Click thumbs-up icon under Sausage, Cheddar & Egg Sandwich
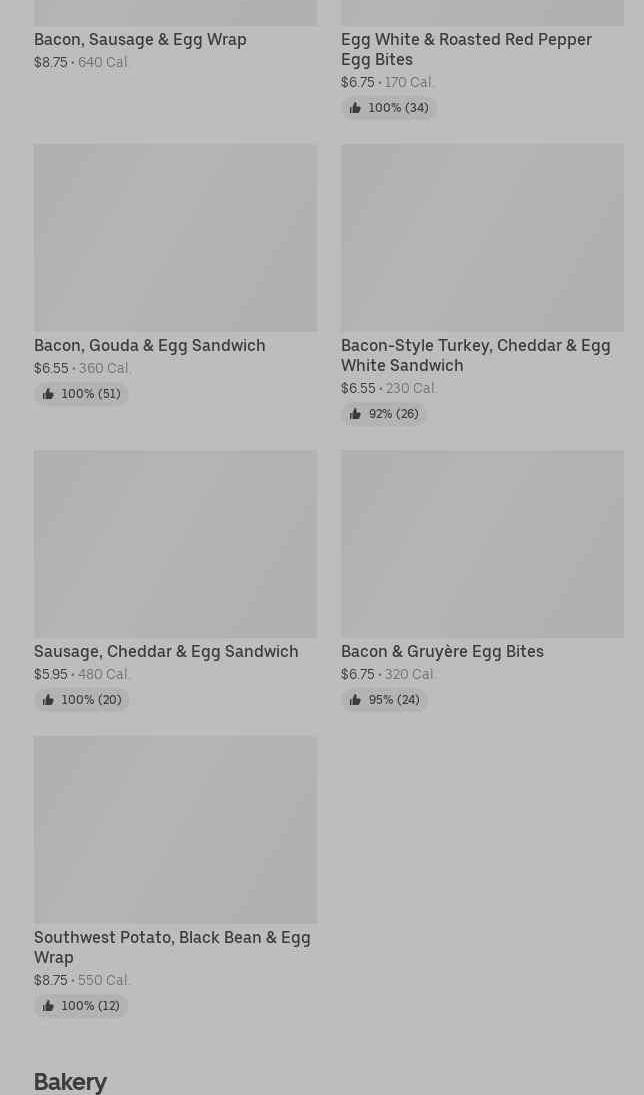 (48, 700)
